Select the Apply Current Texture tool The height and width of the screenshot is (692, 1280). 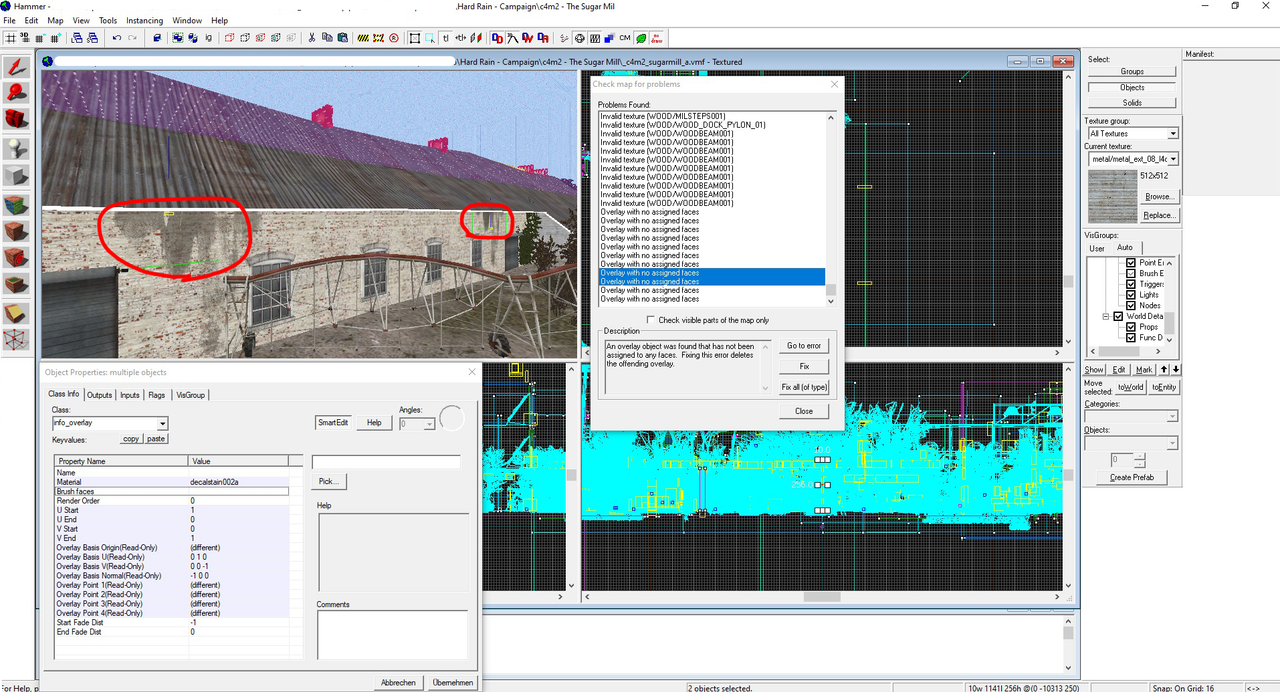16,230
